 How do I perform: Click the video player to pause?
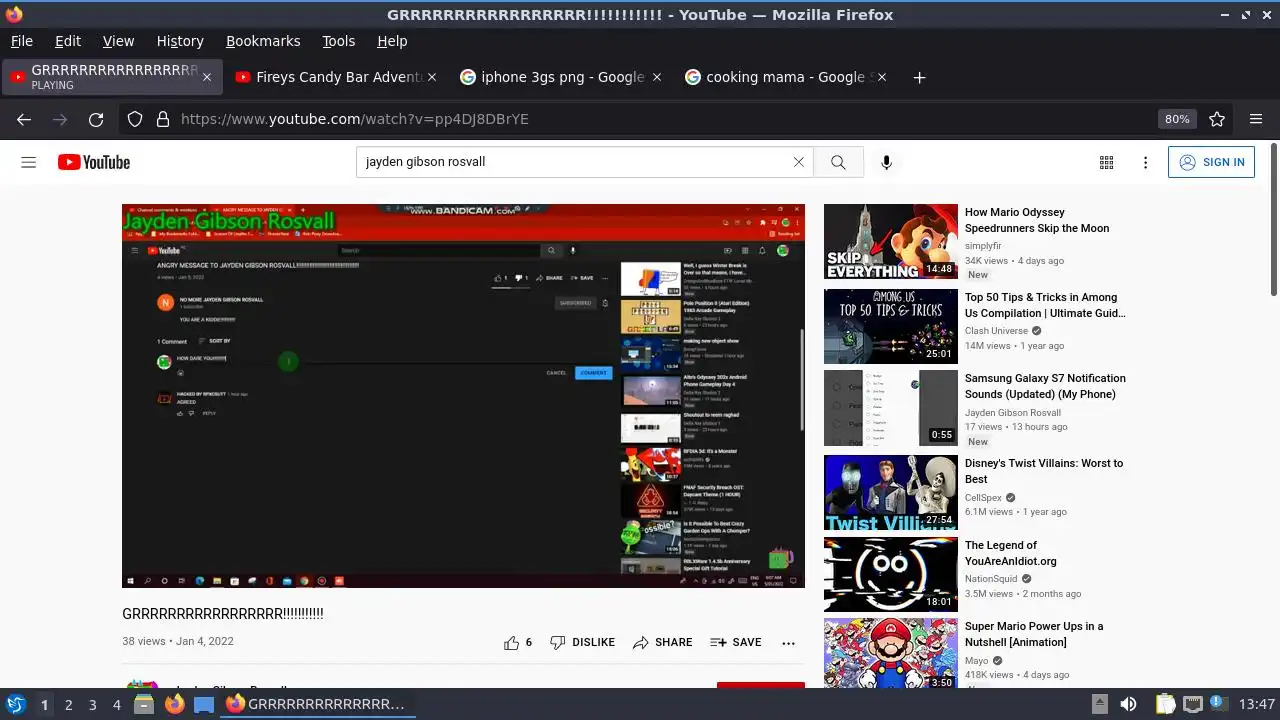[x=463, y=396]
